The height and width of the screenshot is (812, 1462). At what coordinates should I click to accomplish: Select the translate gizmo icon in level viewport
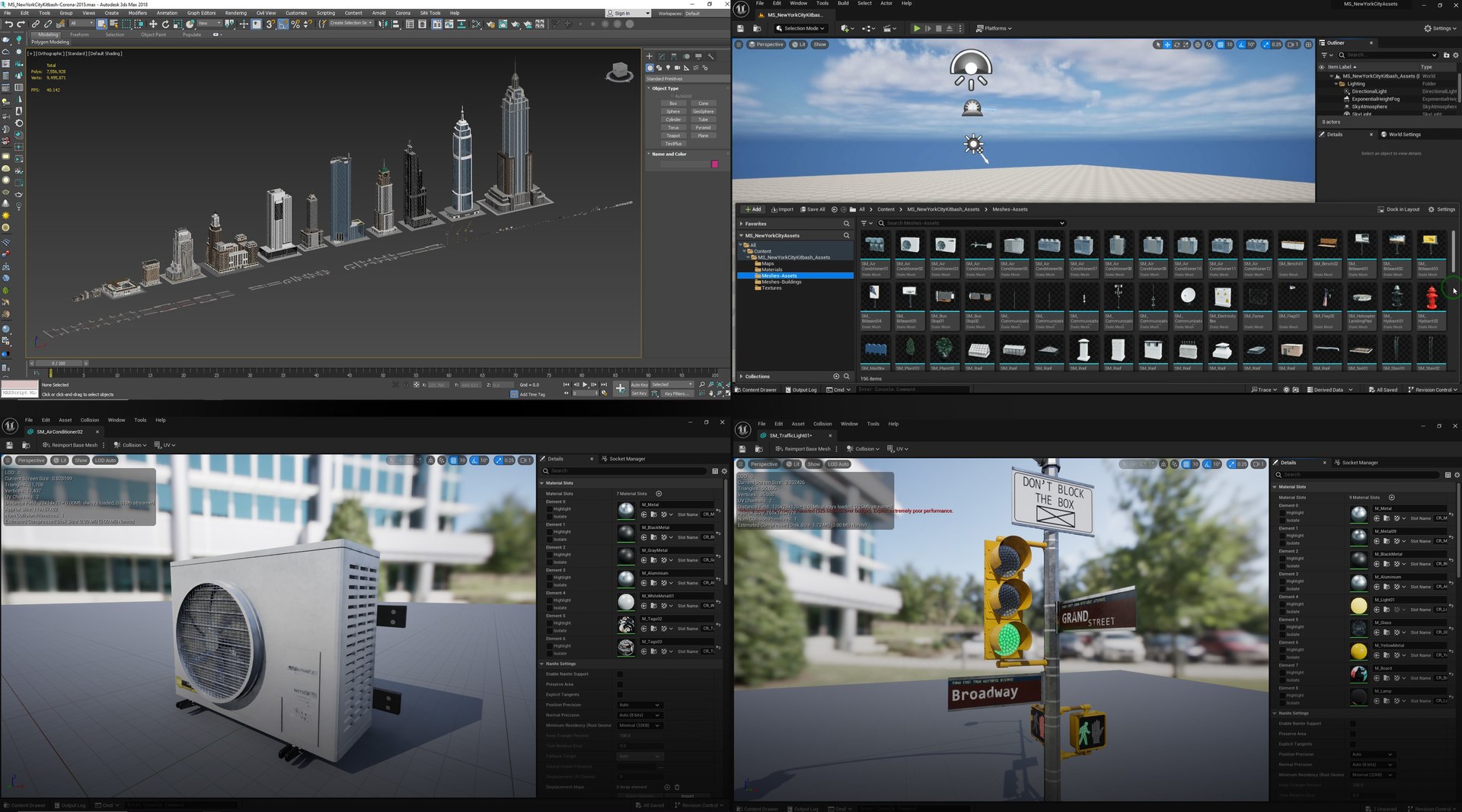1167,45
